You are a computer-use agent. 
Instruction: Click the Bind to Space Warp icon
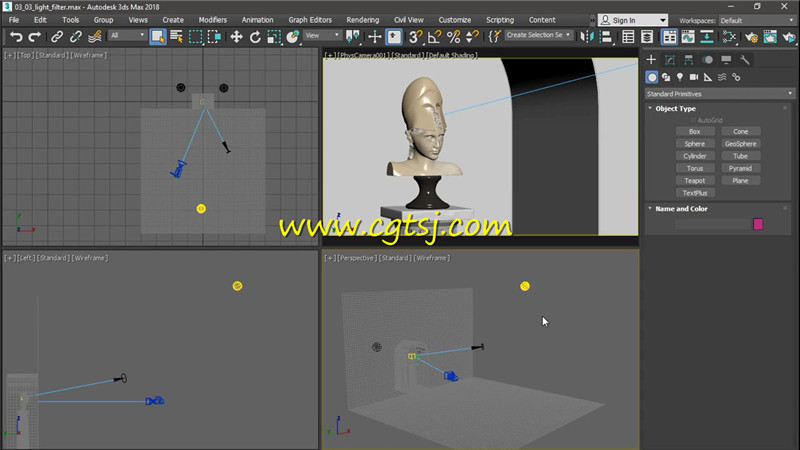click(x=94, y=37)
